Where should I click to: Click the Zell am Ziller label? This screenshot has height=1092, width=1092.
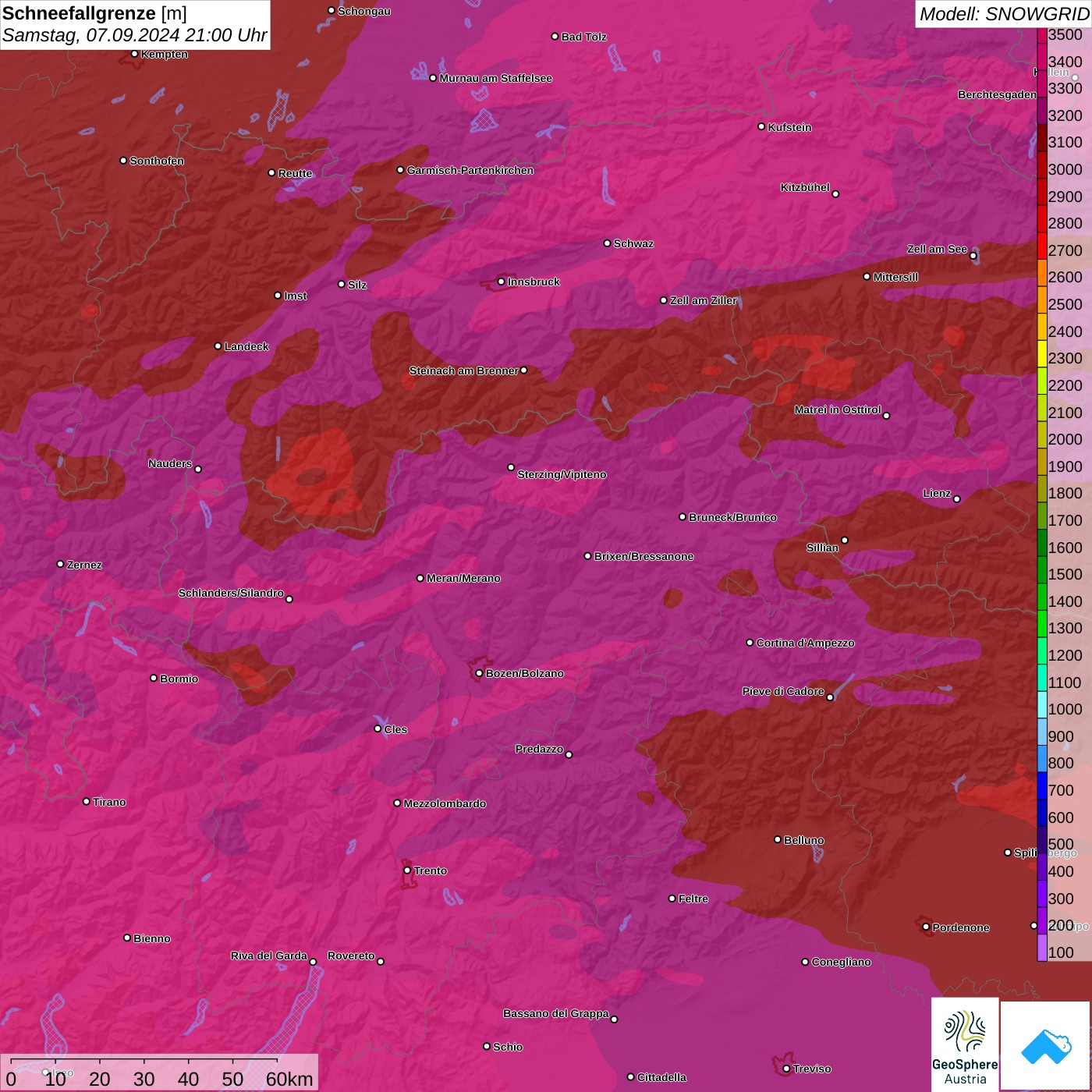[704, 300]
